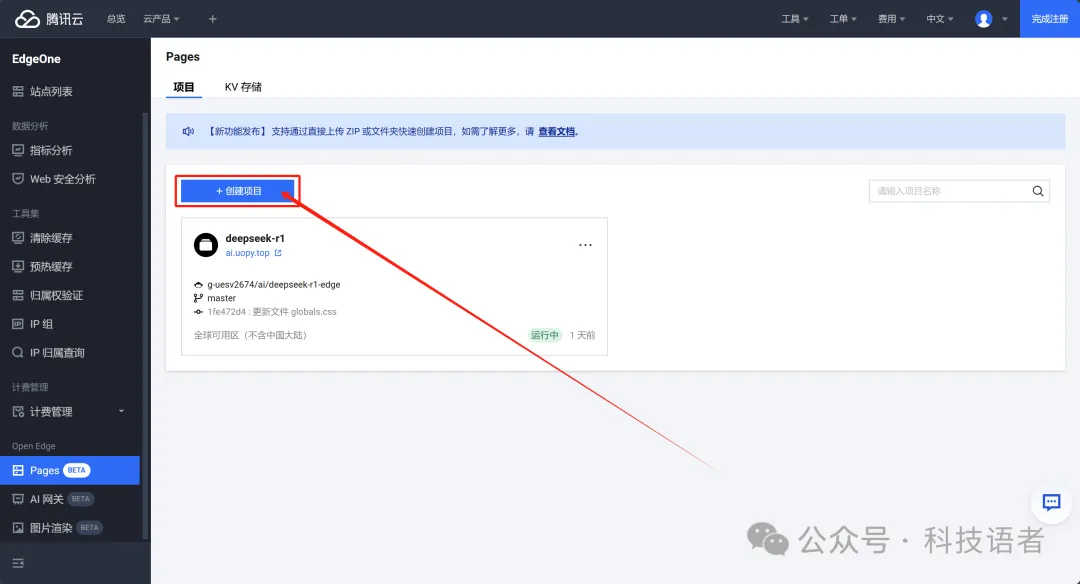Expand the 云产品 dropdown
Viewport: 1080px width, 584px height.
pyautogui.click(x=161, y=19)
